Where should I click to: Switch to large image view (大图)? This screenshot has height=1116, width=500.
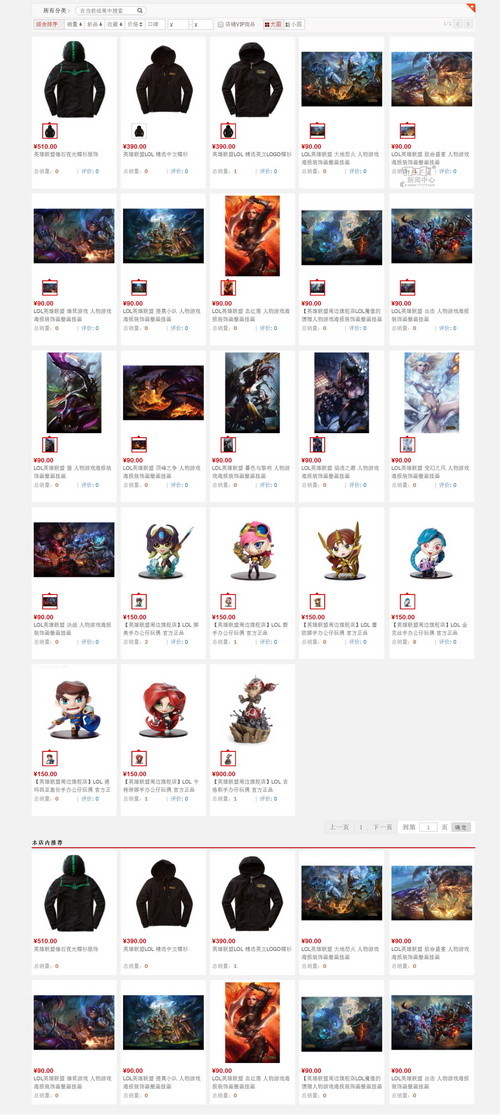(x=272, y=24)
